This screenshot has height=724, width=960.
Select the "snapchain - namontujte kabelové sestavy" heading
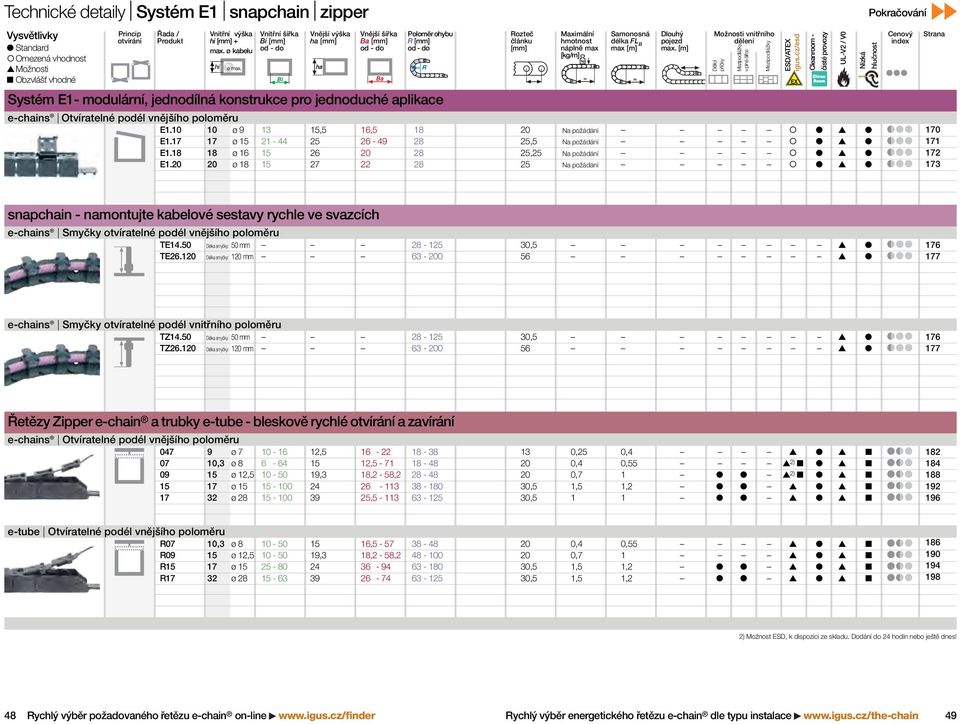(193, 215)
